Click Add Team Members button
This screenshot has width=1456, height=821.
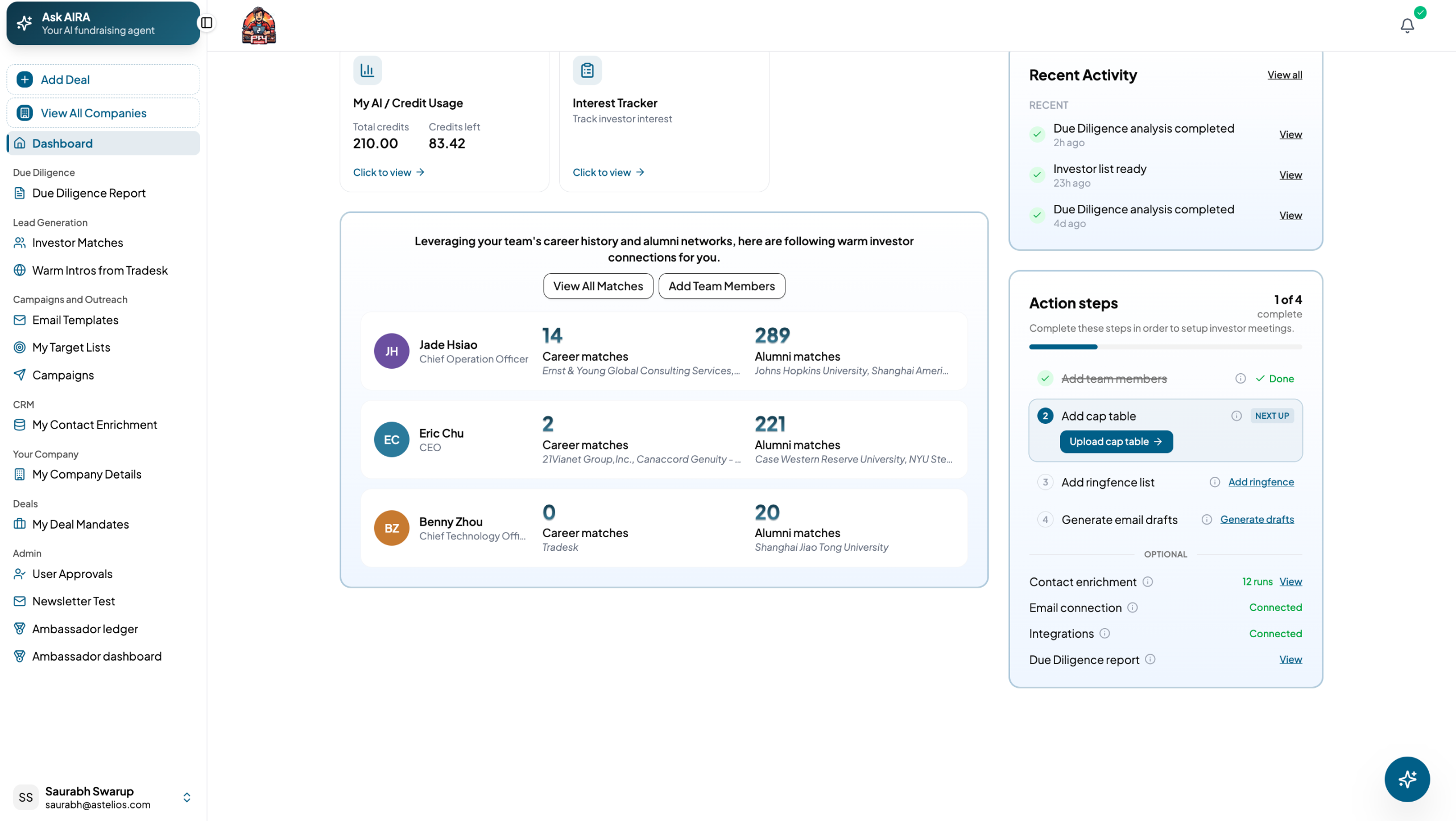pyautogui.click(x=721, y=286)
